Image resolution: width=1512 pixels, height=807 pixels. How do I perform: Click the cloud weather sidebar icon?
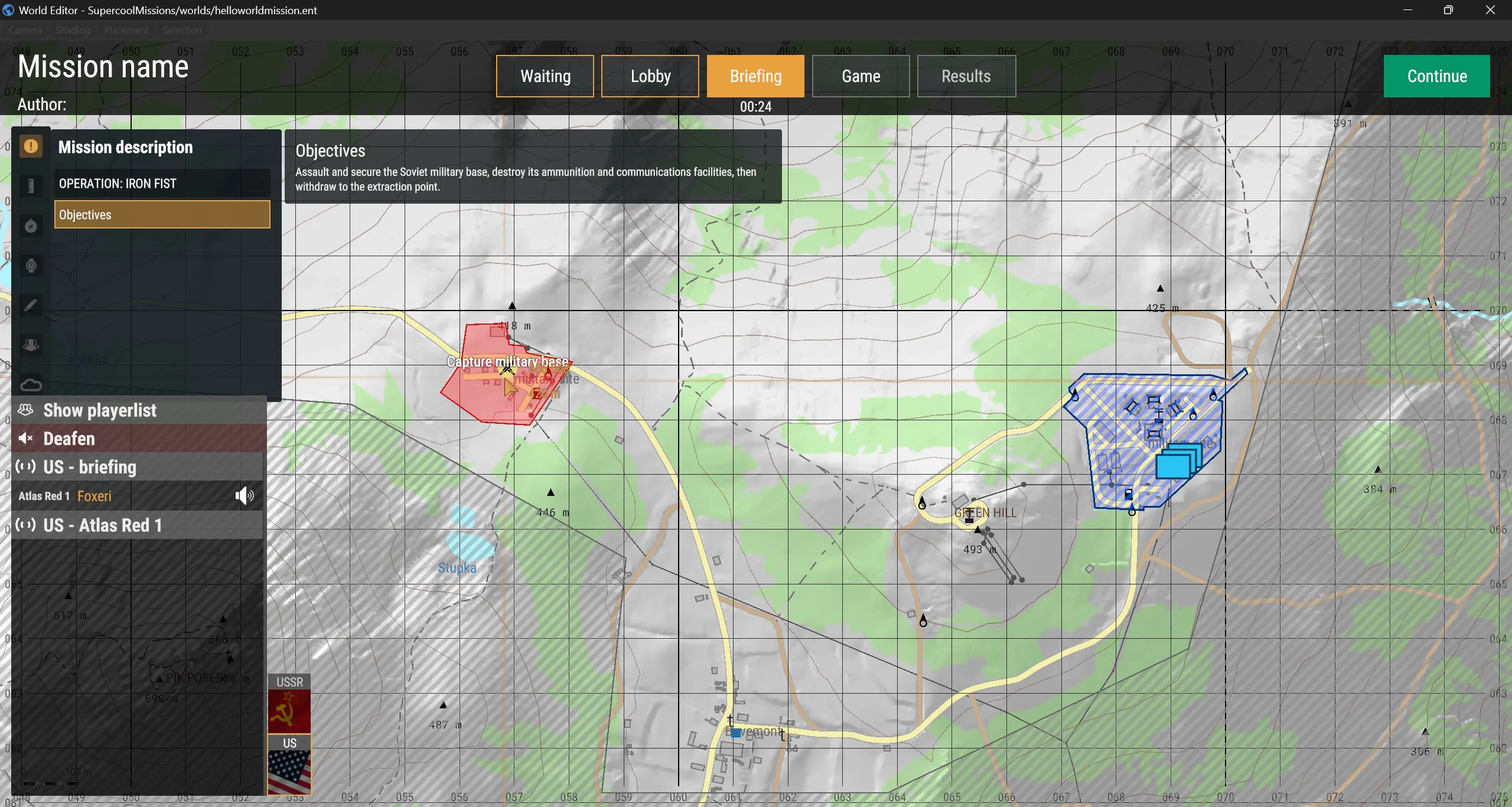tap(31, 385)
